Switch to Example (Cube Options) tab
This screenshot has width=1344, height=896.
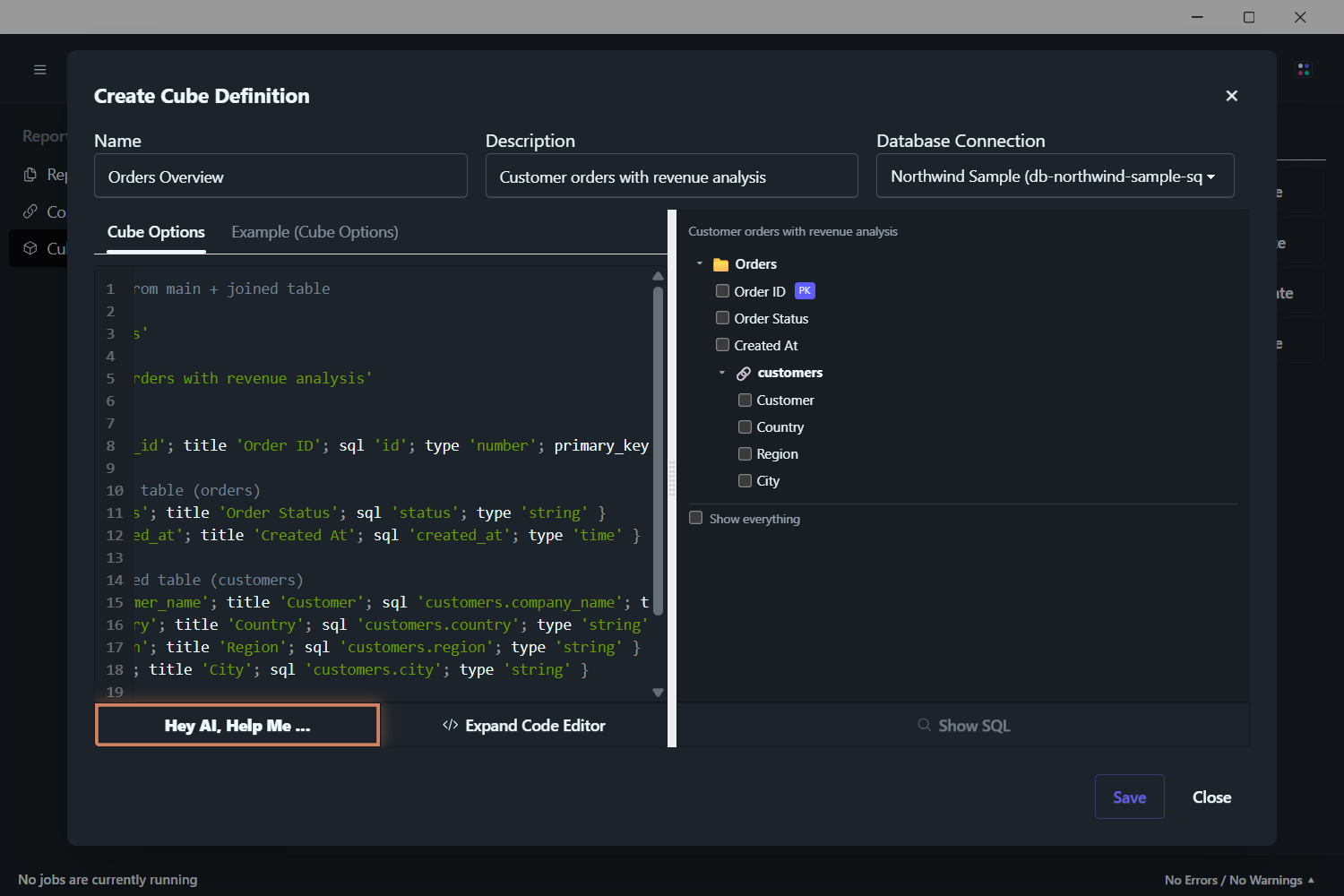click(x=314, y=232)
